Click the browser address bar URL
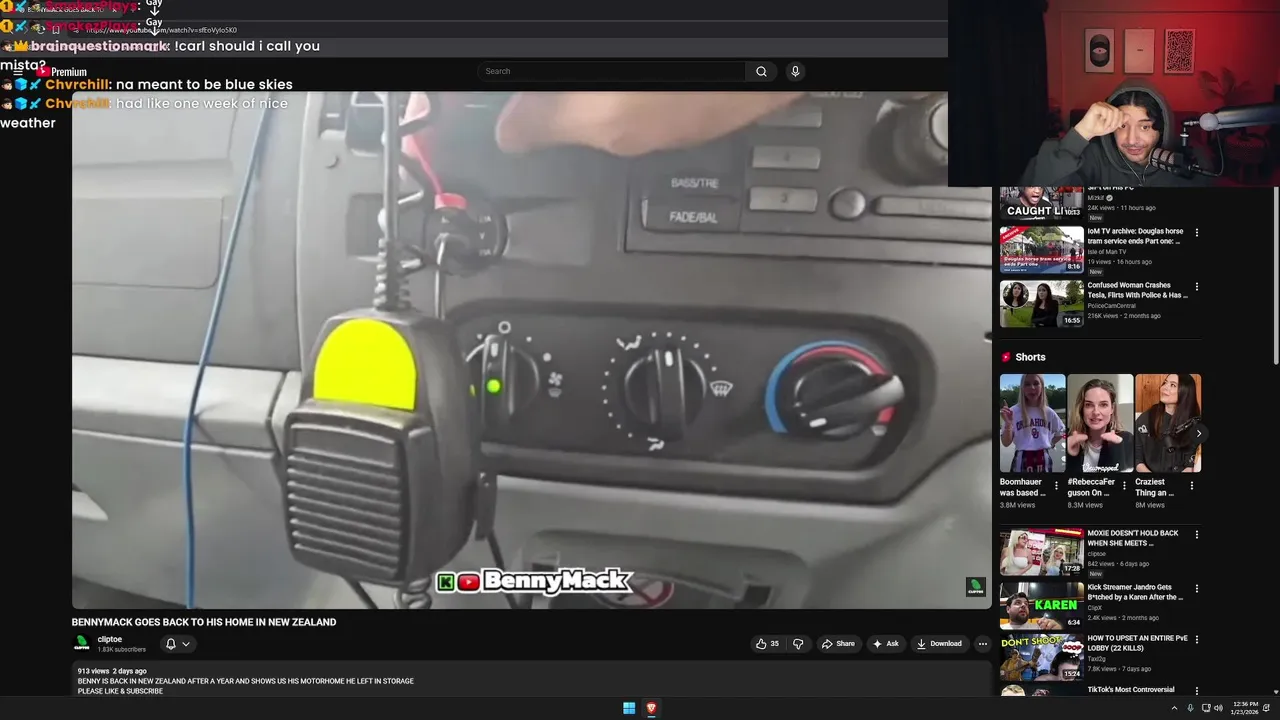 click(x=162, y=30)
